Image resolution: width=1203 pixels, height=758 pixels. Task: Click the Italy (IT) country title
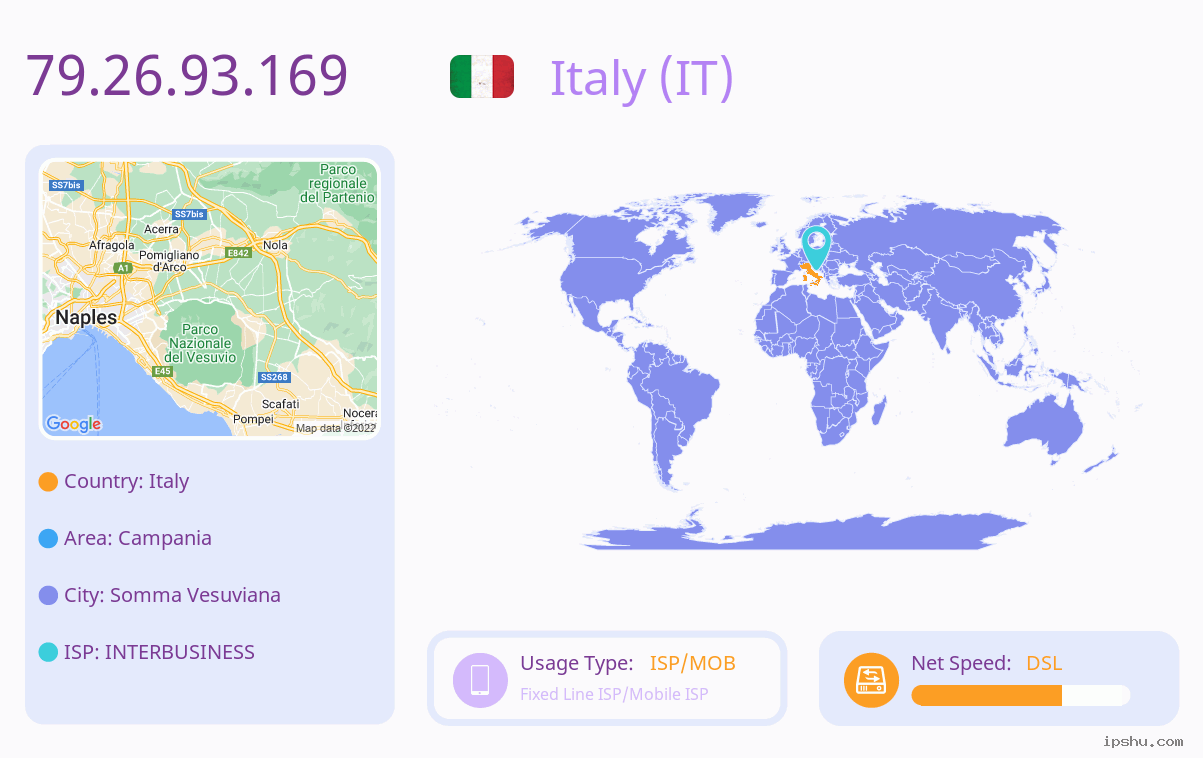coord(642,78)
